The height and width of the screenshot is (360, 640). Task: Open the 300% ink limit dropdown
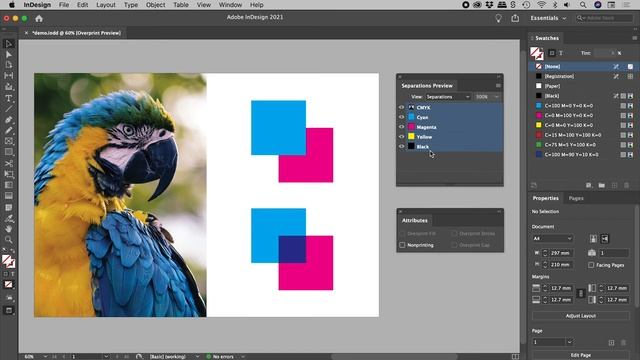tap(487, 97)
